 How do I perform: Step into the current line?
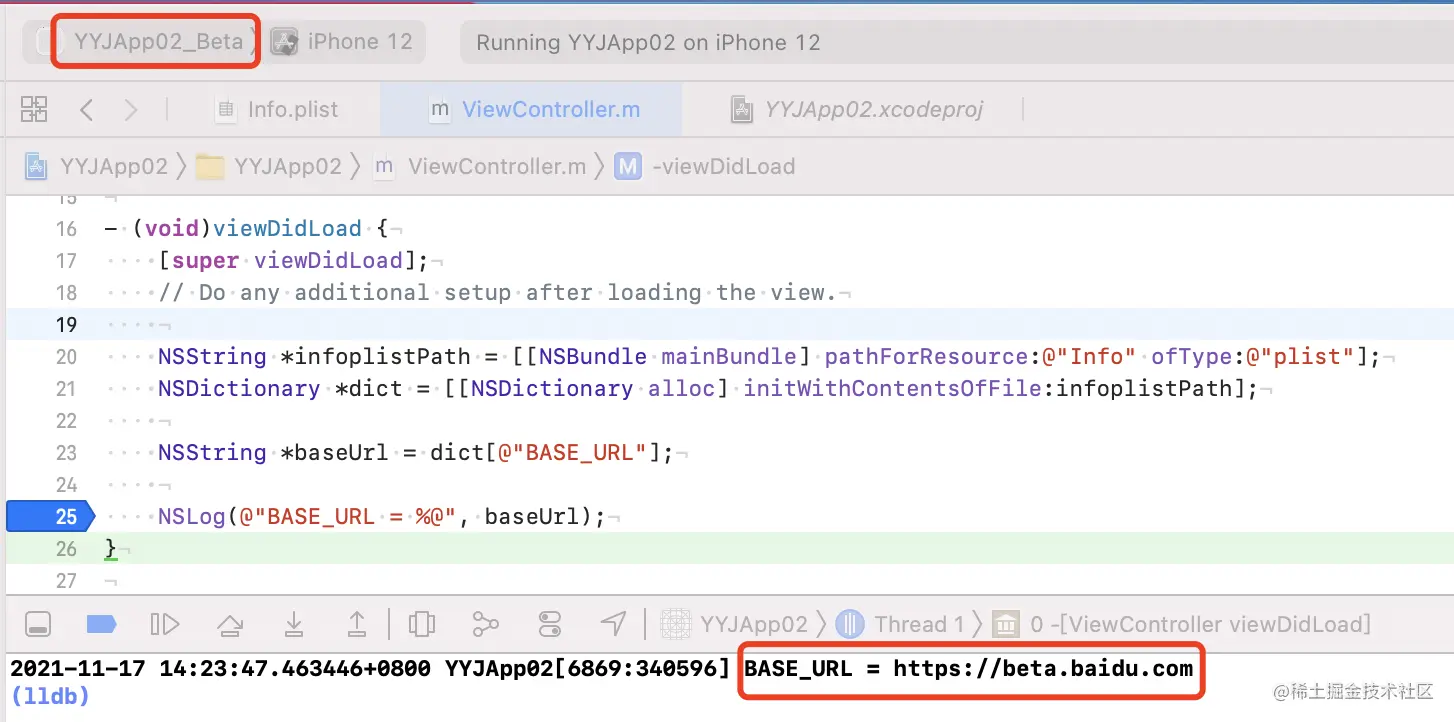(294, 623)
